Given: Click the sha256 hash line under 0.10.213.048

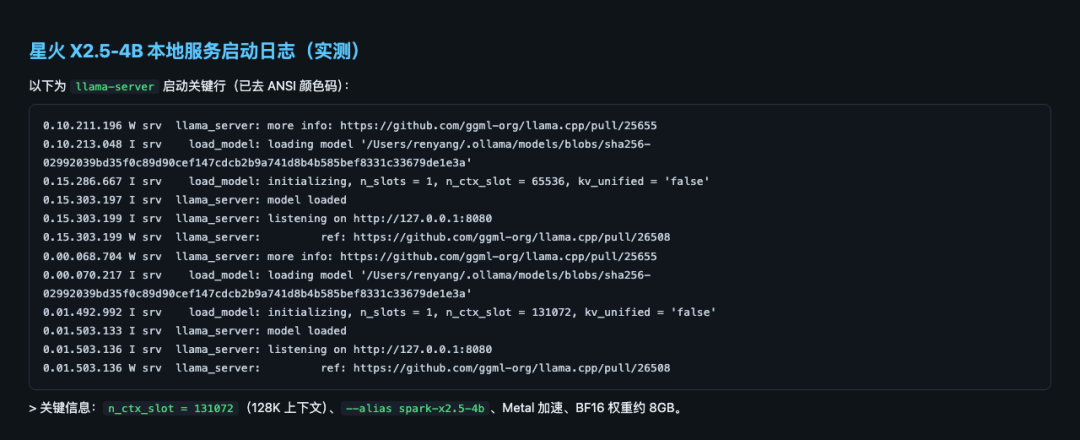Looking at the screenshot, I should point(258,163).
